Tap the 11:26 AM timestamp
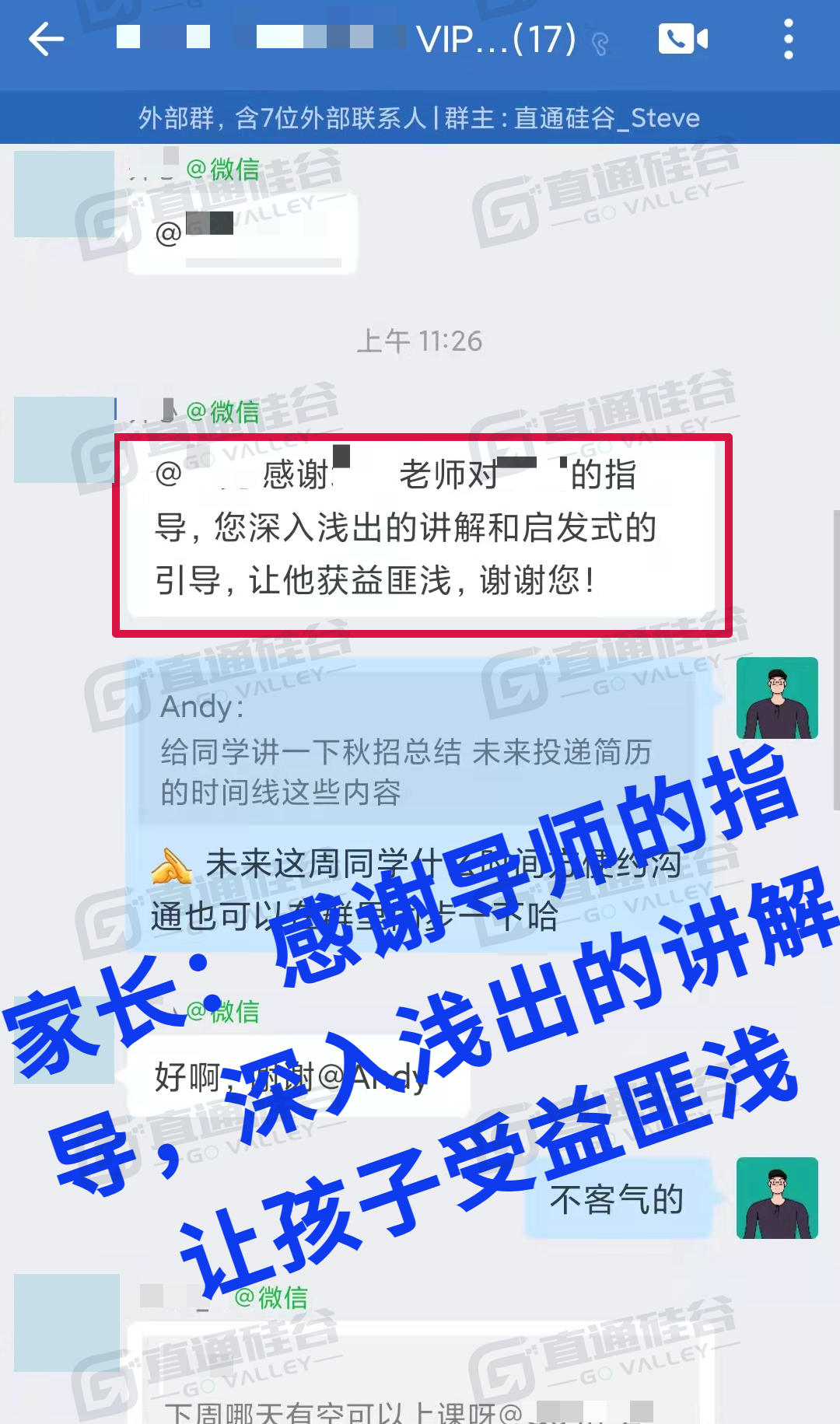Screen dimensions: 840x1424 tap(420, 341)
